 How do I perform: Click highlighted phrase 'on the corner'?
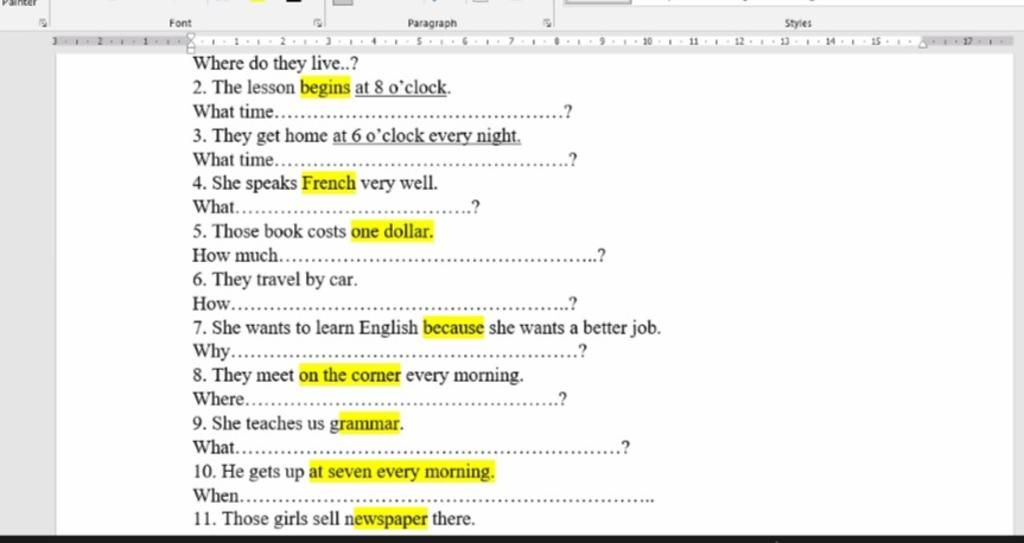349,376
